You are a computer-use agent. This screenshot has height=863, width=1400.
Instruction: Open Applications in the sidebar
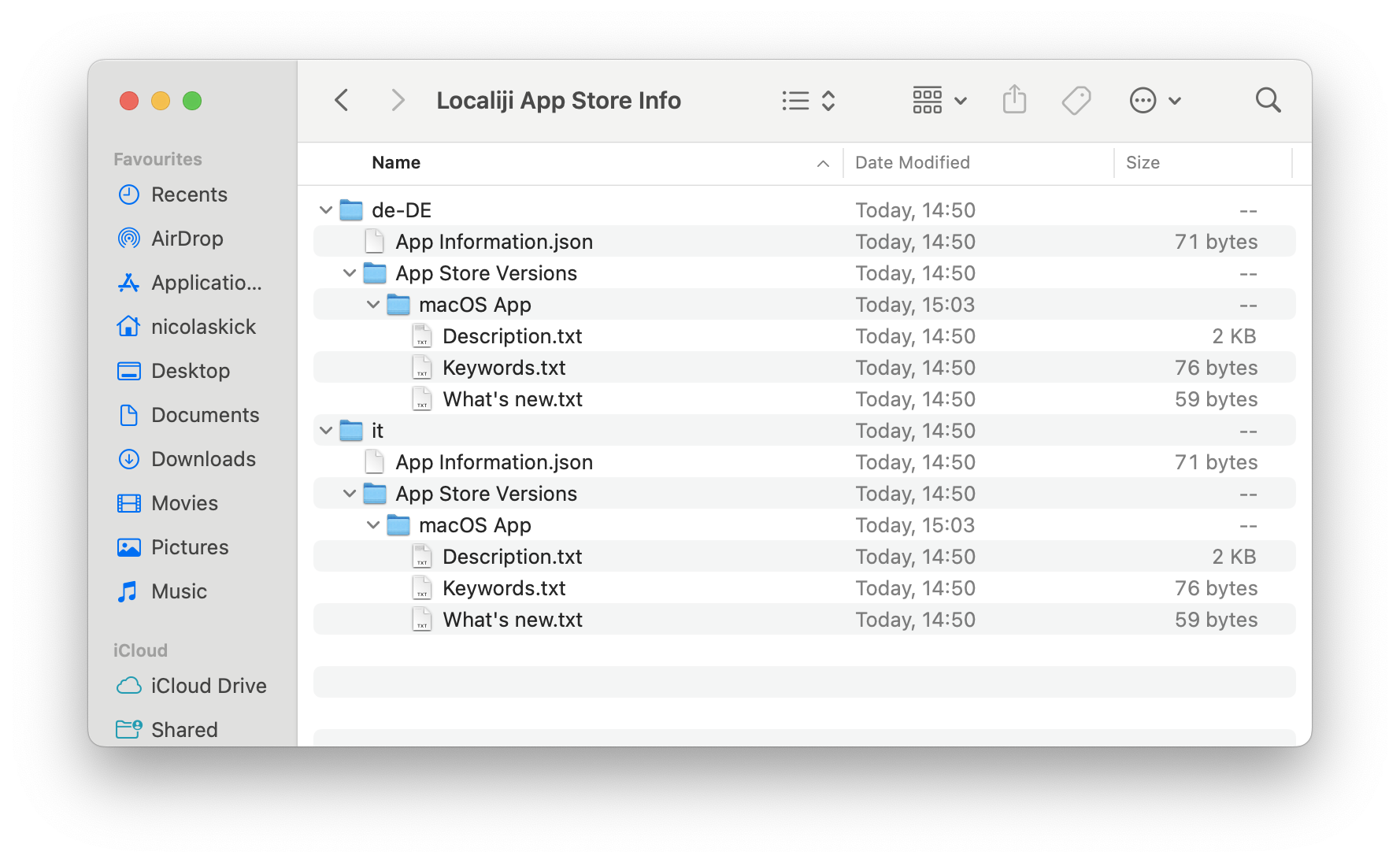pyautogui.click(x=190, y=283)
